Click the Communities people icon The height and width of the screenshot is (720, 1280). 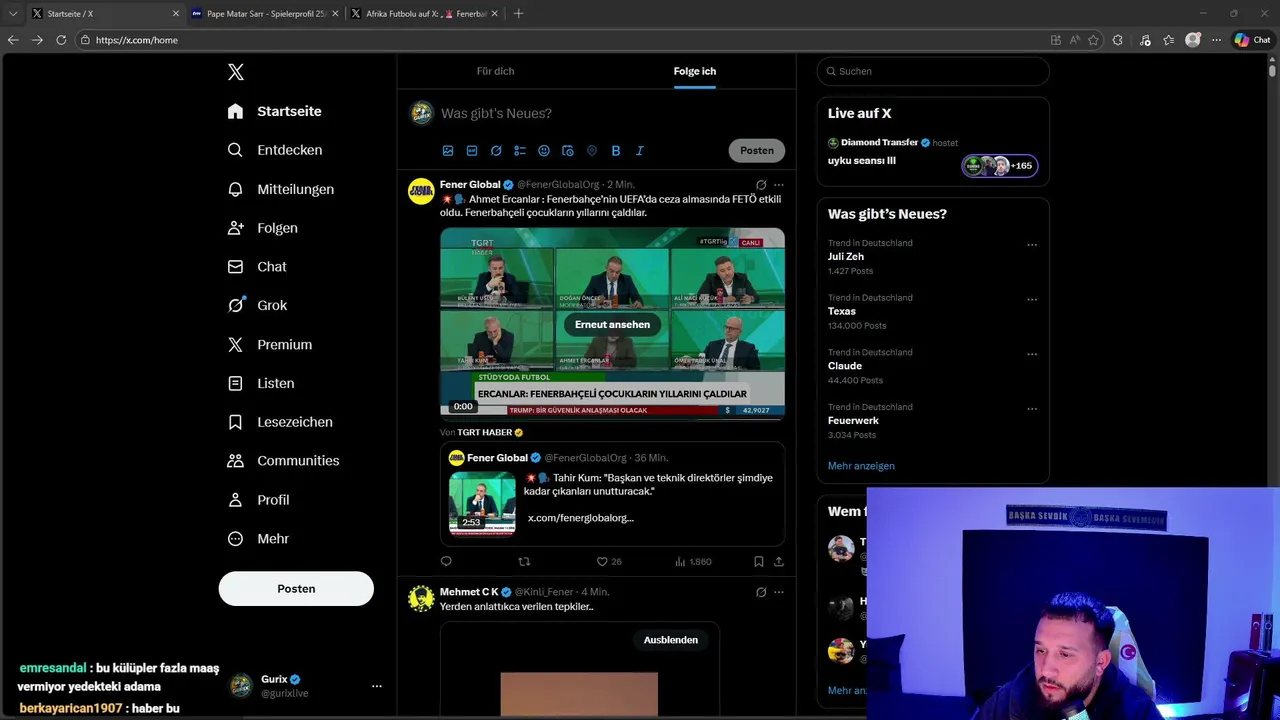click(x=235, y=461)
